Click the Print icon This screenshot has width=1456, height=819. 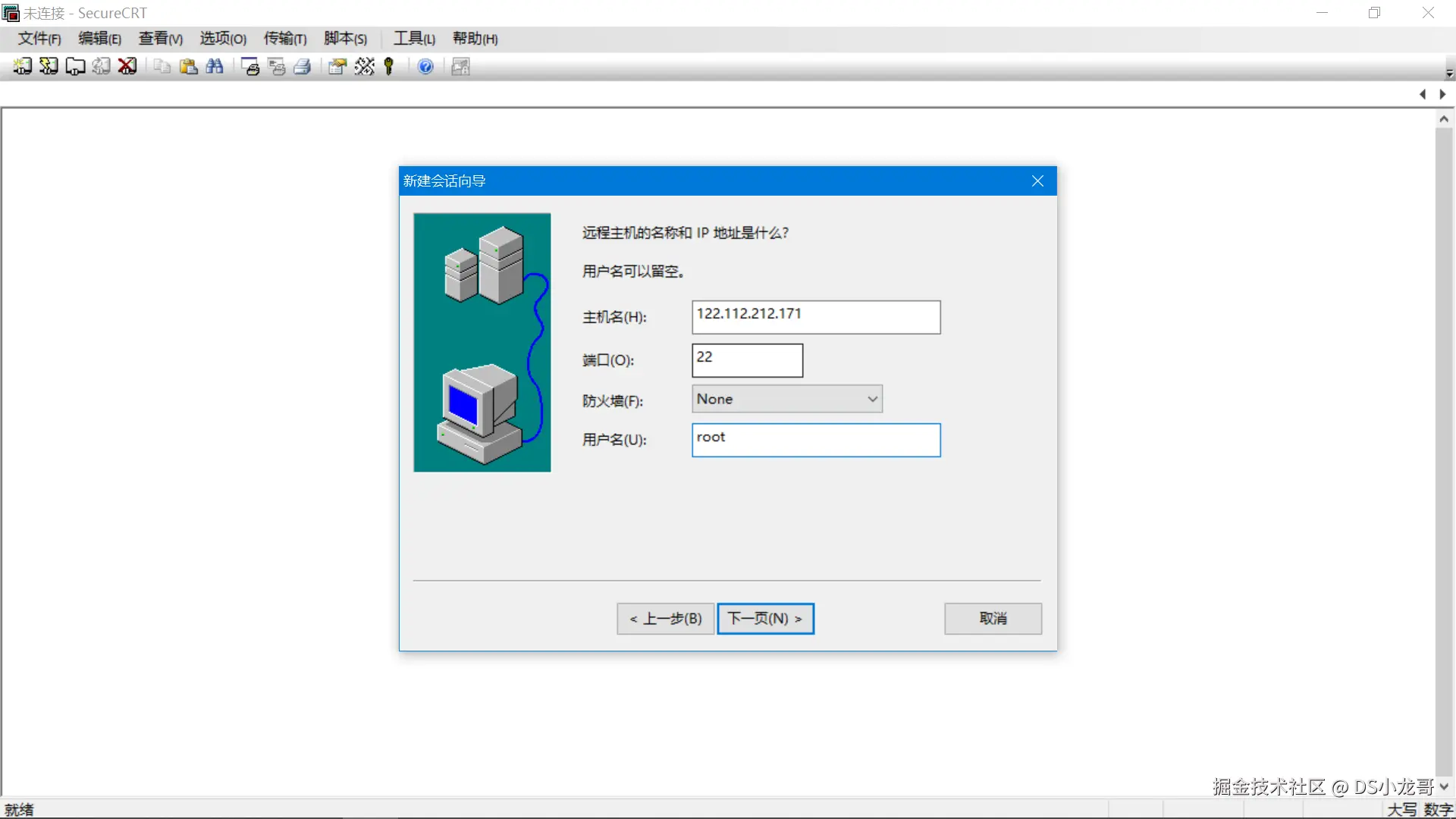tap(302, 67)
